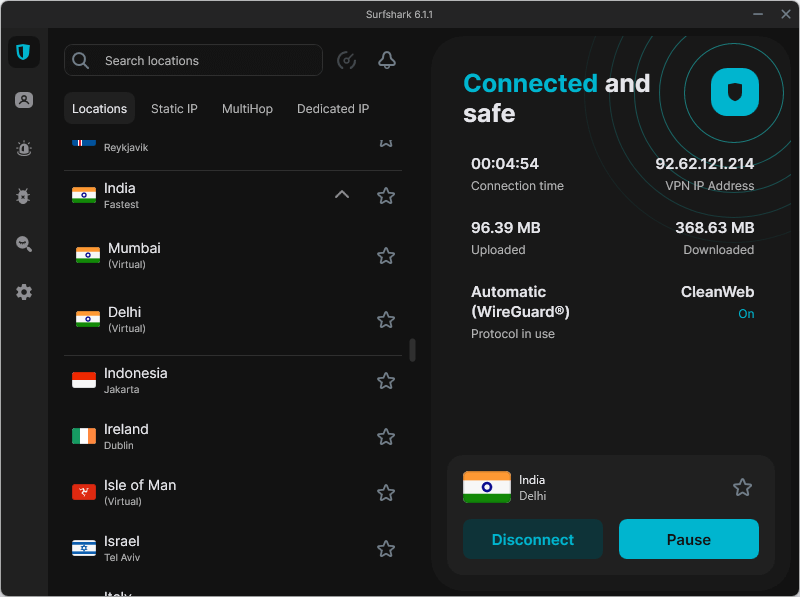Open notifications with the bell icon
The image size is (800, 597).
(x=388, y=60)
